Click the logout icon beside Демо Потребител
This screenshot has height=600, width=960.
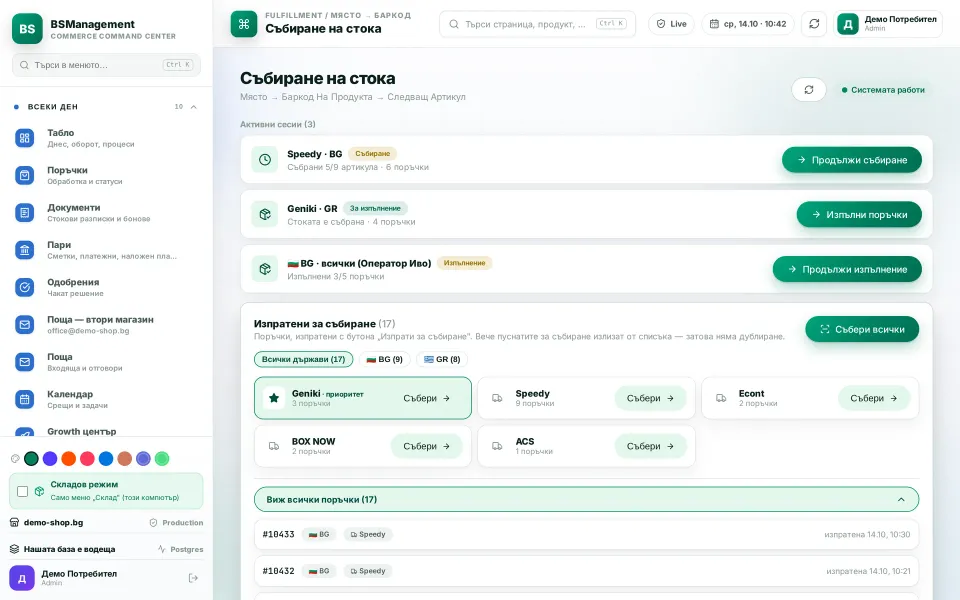(x=193, y=578)
